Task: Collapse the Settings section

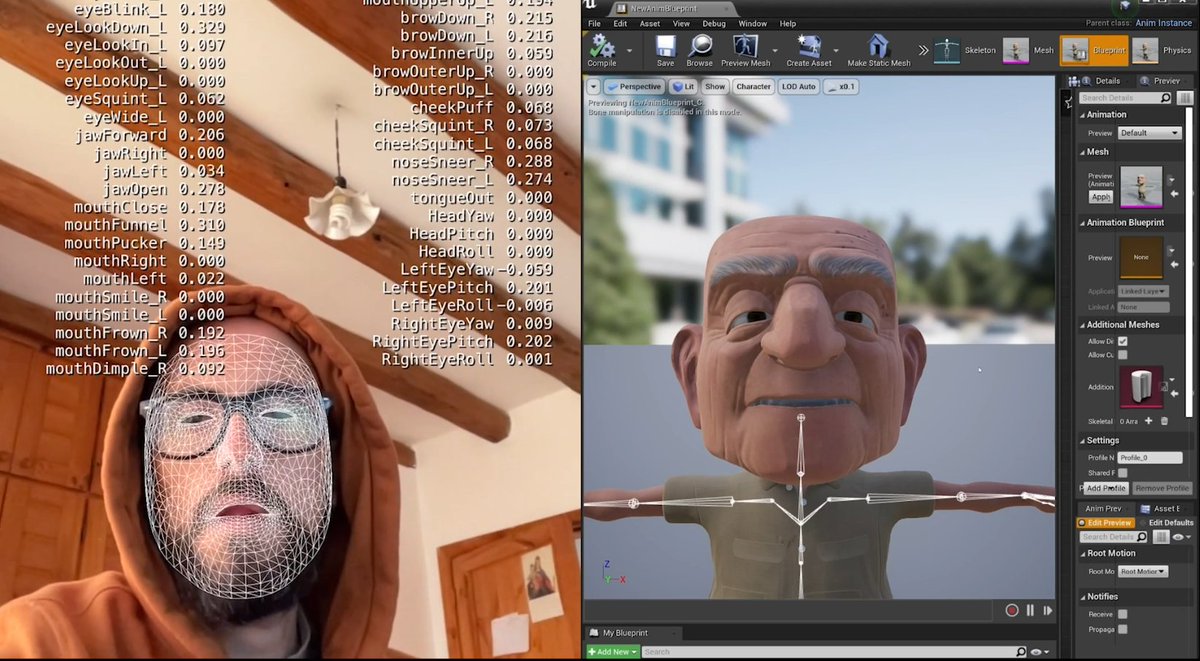Action: coord(1081,440)
